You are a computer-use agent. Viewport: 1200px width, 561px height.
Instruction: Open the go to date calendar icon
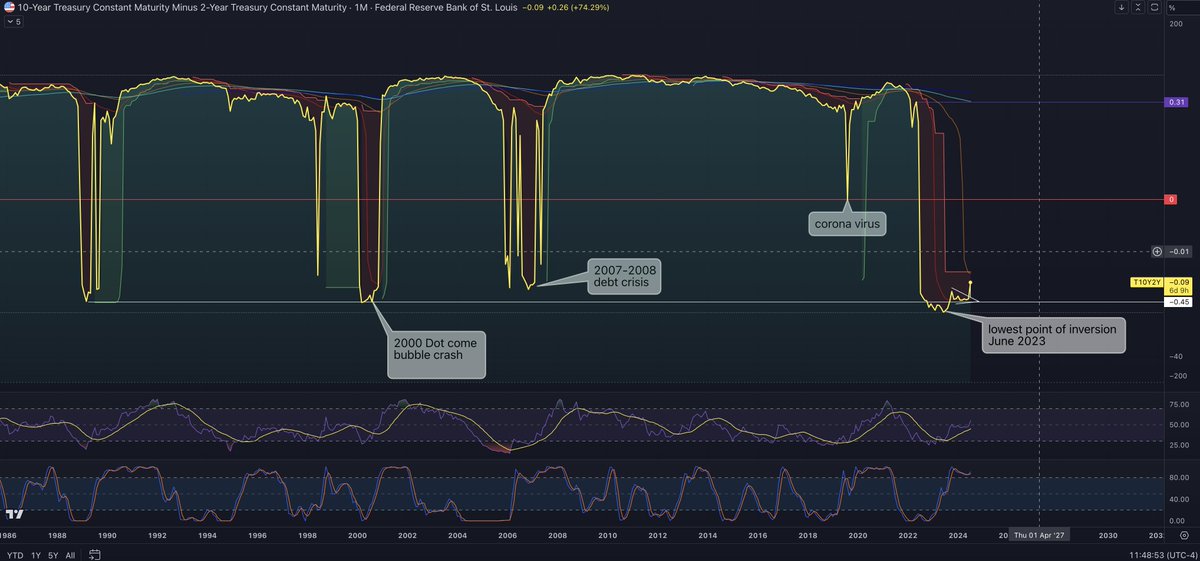click(x=93, y=553)
